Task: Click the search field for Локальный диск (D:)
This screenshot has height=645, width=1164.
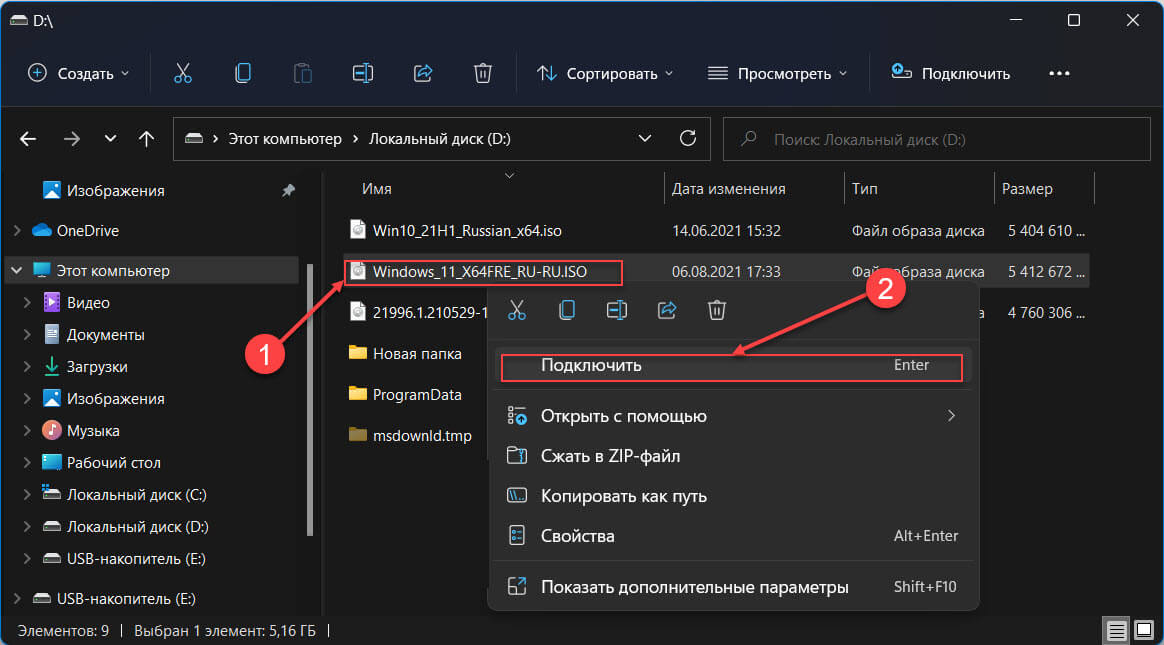Action: 937,139
